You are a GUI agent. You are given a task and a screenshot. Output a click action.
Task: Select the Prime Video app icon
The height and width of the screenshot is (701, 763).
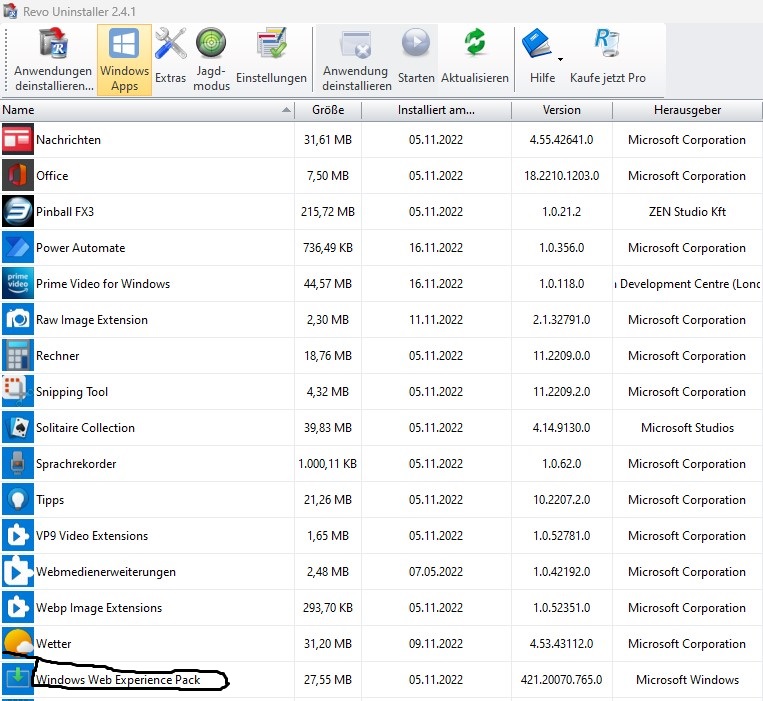18,283
